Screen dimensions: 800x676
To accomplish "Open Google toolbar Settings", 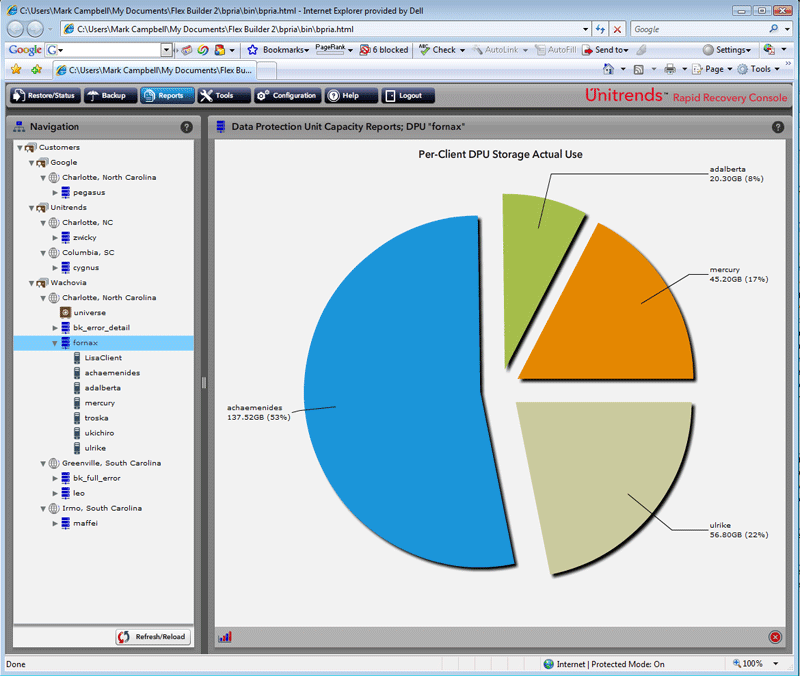I will [x=727, y=49].
